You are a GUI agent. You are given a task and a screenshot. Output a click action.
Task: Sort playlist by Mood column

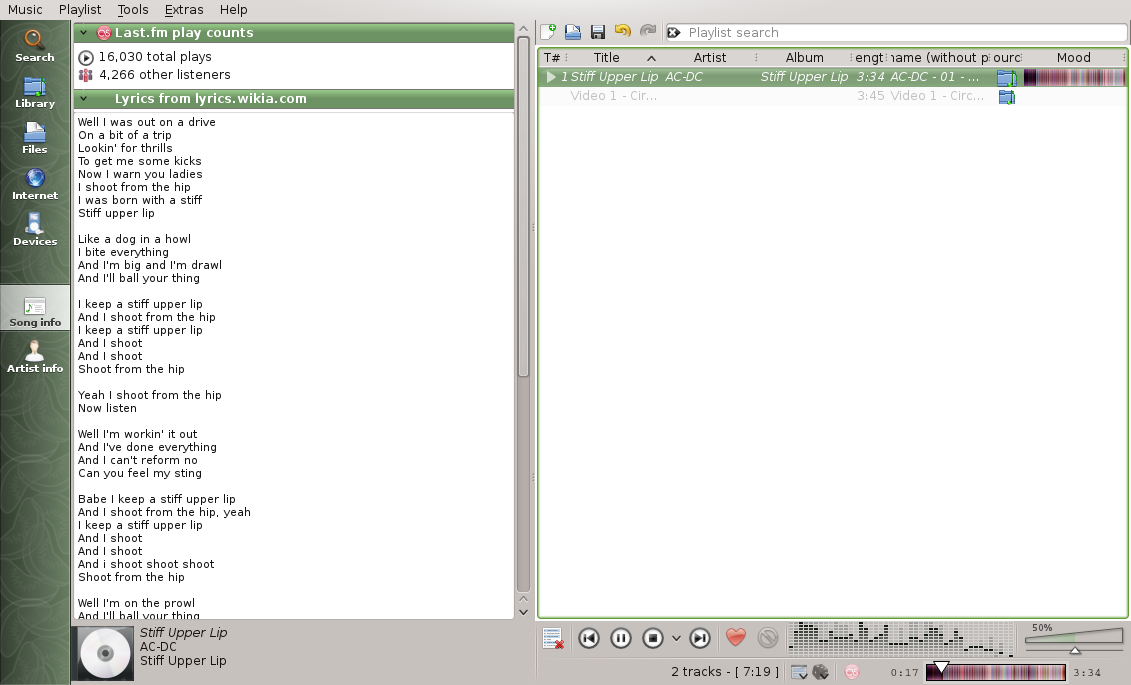click(x=1073, y=58)
